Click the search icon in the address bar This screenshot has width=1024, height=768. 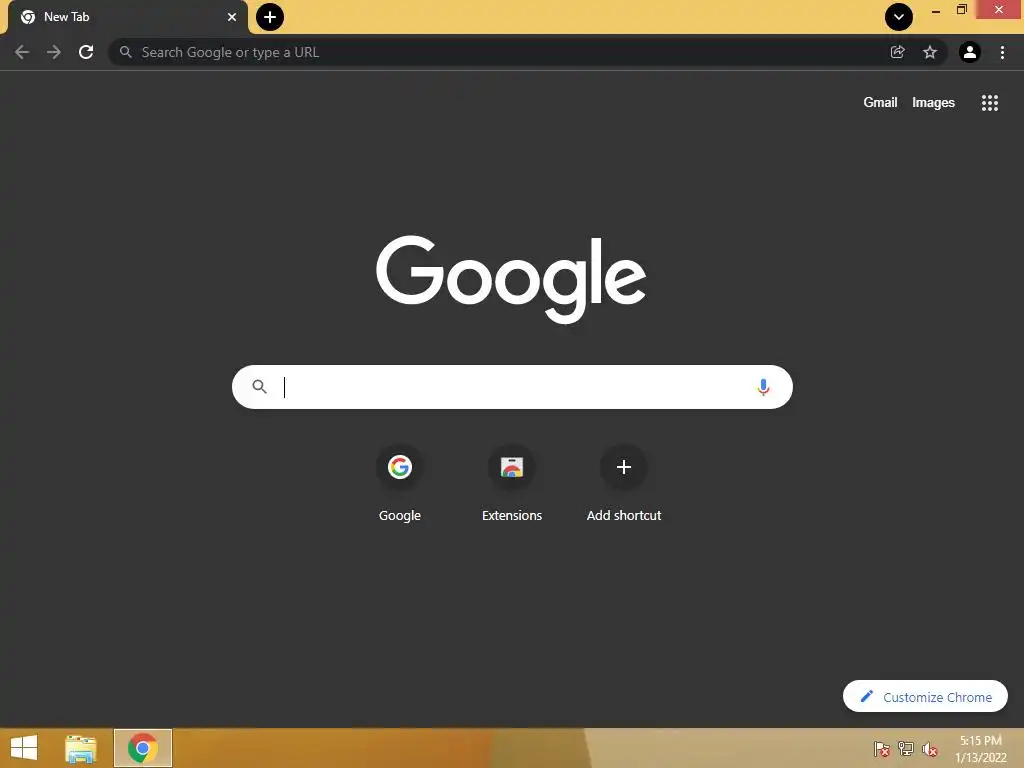[x=126, y=52]
